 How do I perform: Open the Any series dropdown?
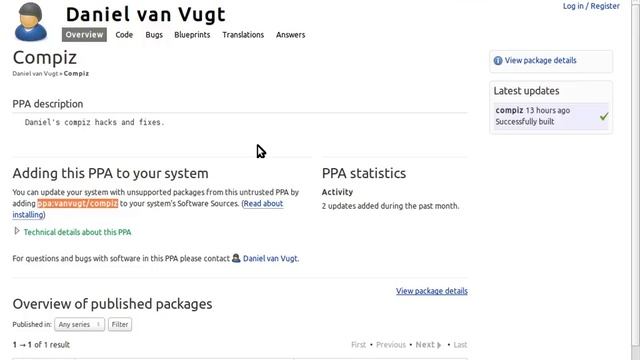point(80,324)
